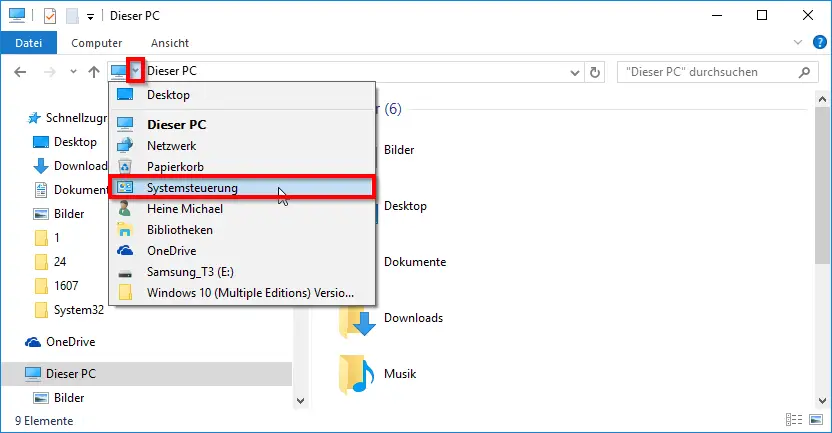Open the Desktop folder in main pane
Screen dimensions: 832x433
(405, 206)
